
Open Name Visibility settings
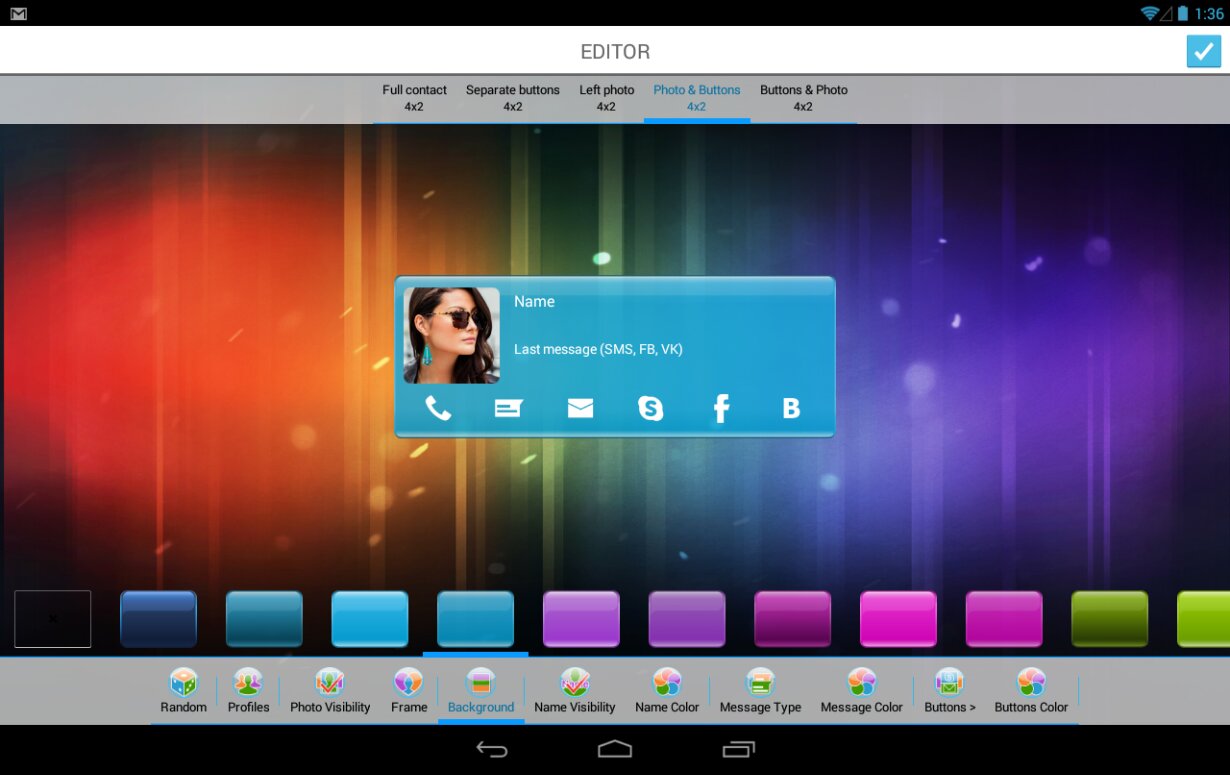(575, 691)
